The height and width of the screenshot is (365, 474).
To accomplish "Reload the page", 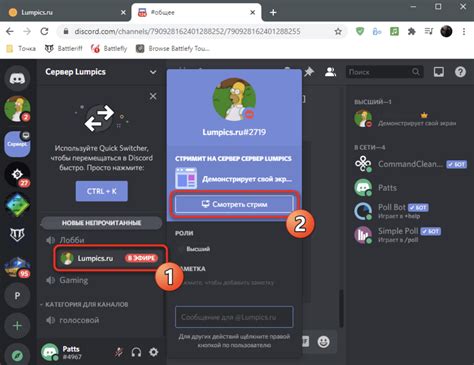I will pyautogui.click(x=44, y=31).
